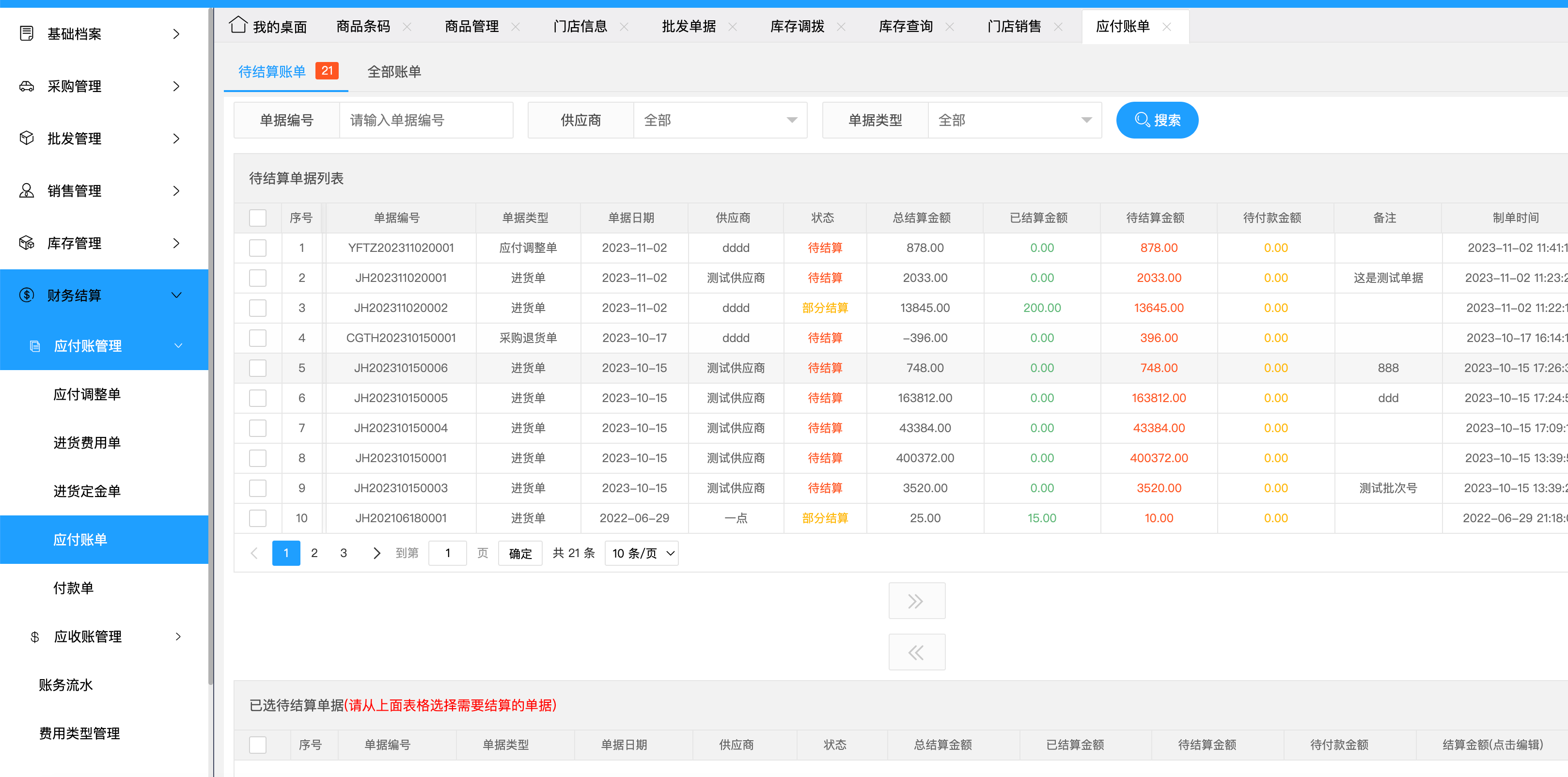Go to the next page arrow
This screenshot has width=1568, height=777.
(x=376, y=553)
